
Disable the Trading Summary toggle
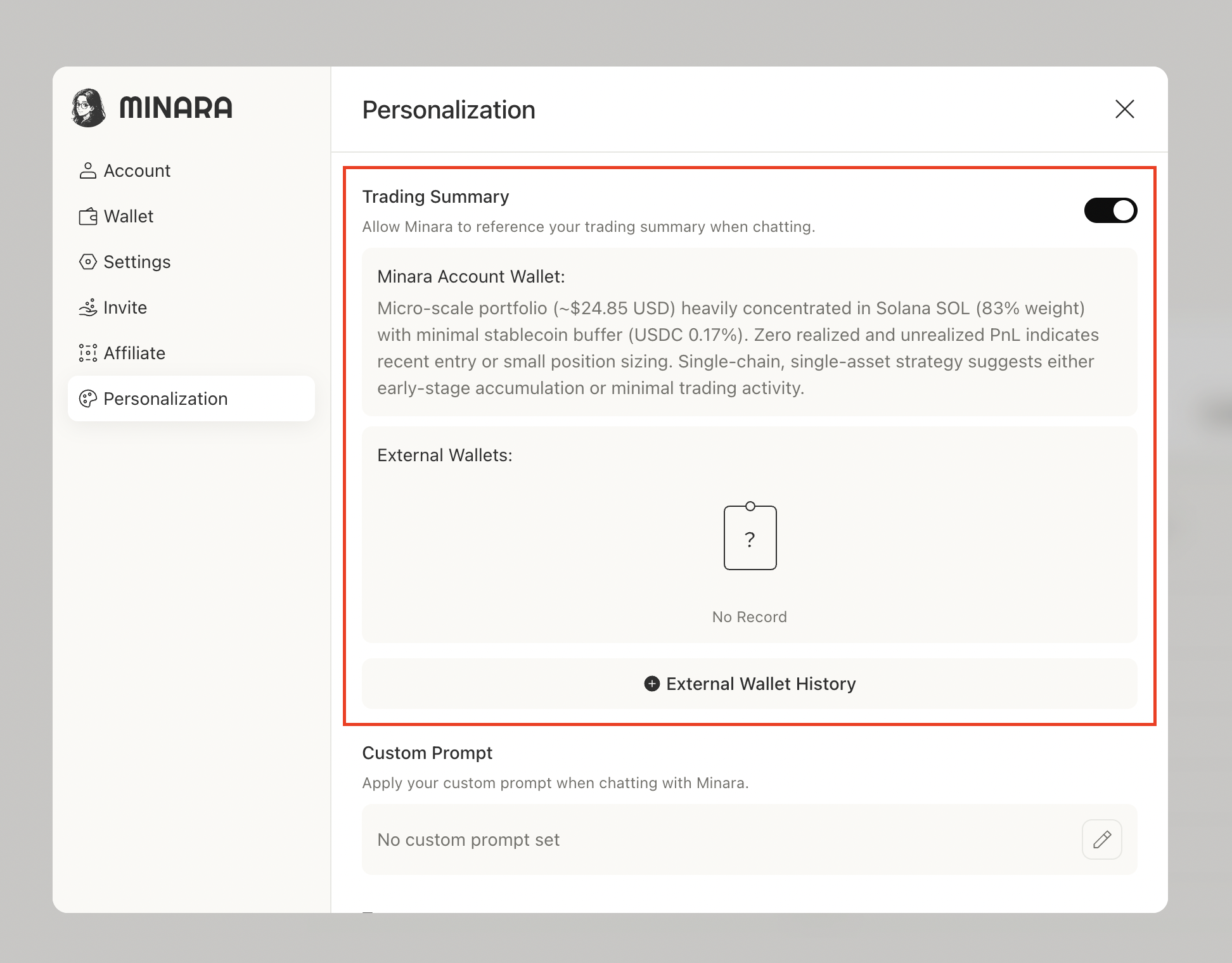1110,210
